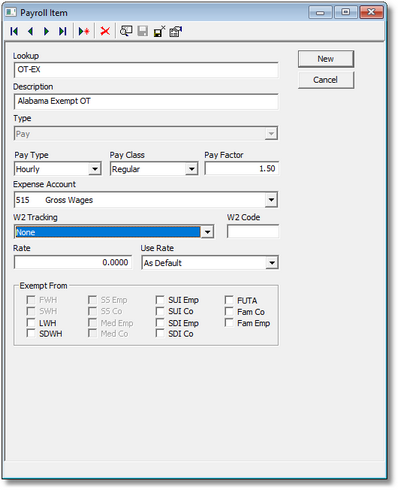
Task: Check the SUI Co exempt checkbox
Action: coord(160,311)
